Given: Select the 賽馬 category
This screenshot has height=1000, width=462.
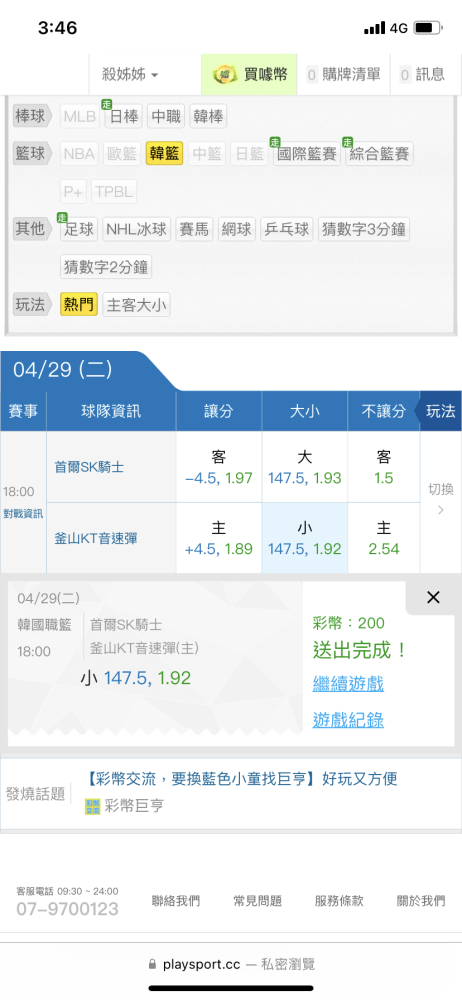Looking at the screenshot, I should click(x=195, y=229).
